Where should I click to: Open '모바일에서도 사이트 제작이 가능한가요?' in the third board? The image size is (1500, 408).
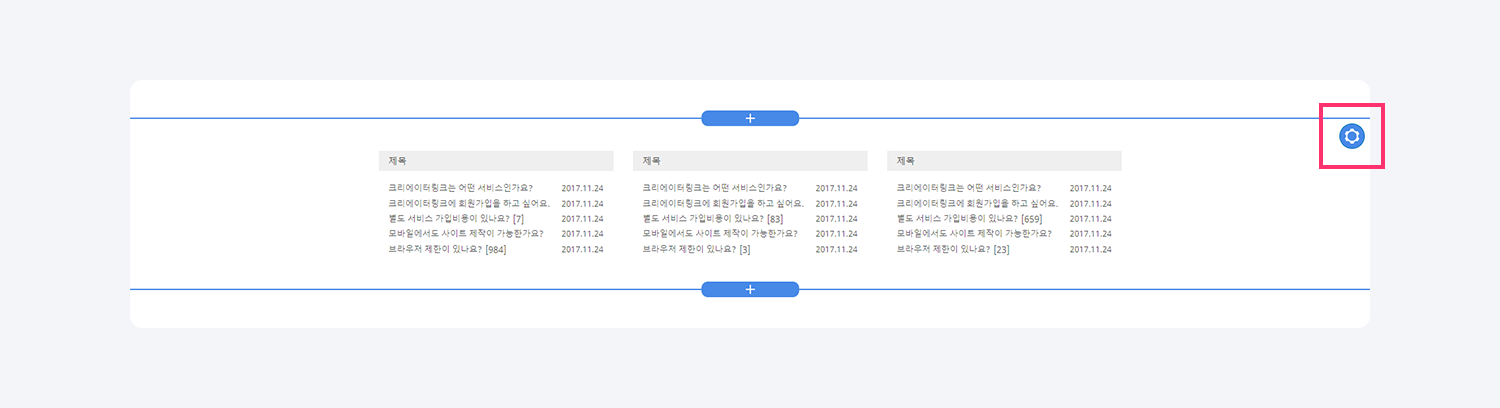[973, 234]
